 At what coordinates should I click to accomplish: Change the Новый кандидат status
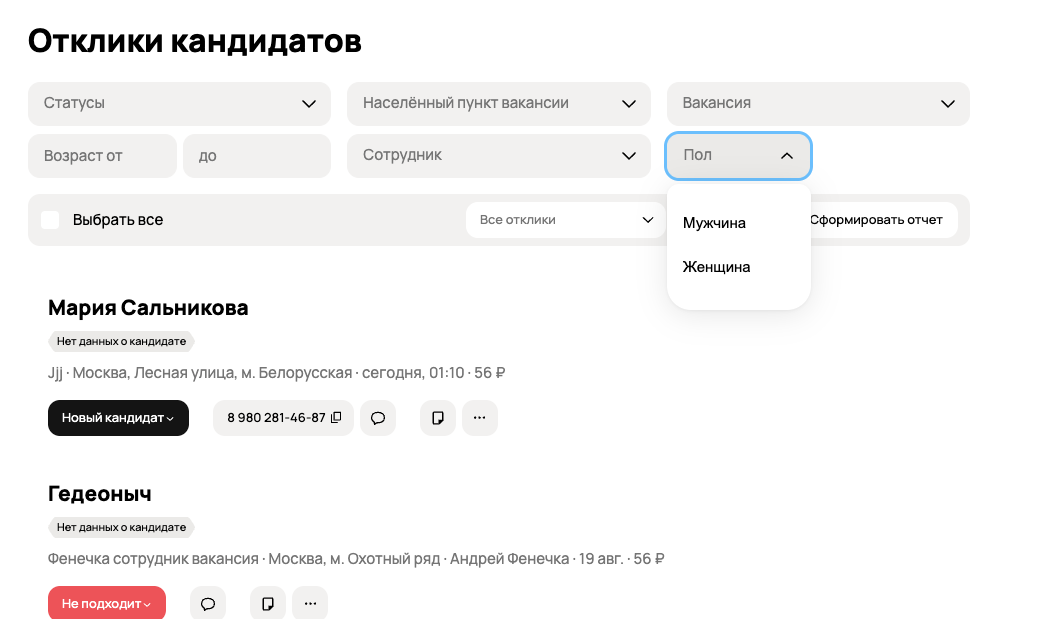pos(118,418)
